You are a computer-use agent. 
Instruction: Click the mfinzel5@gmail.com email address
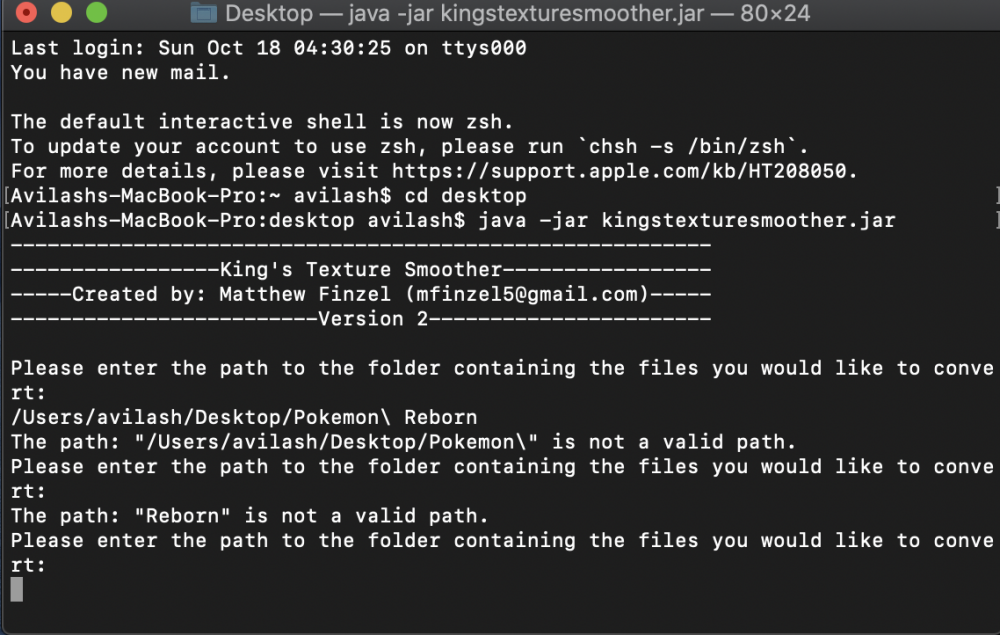(527, 294)
